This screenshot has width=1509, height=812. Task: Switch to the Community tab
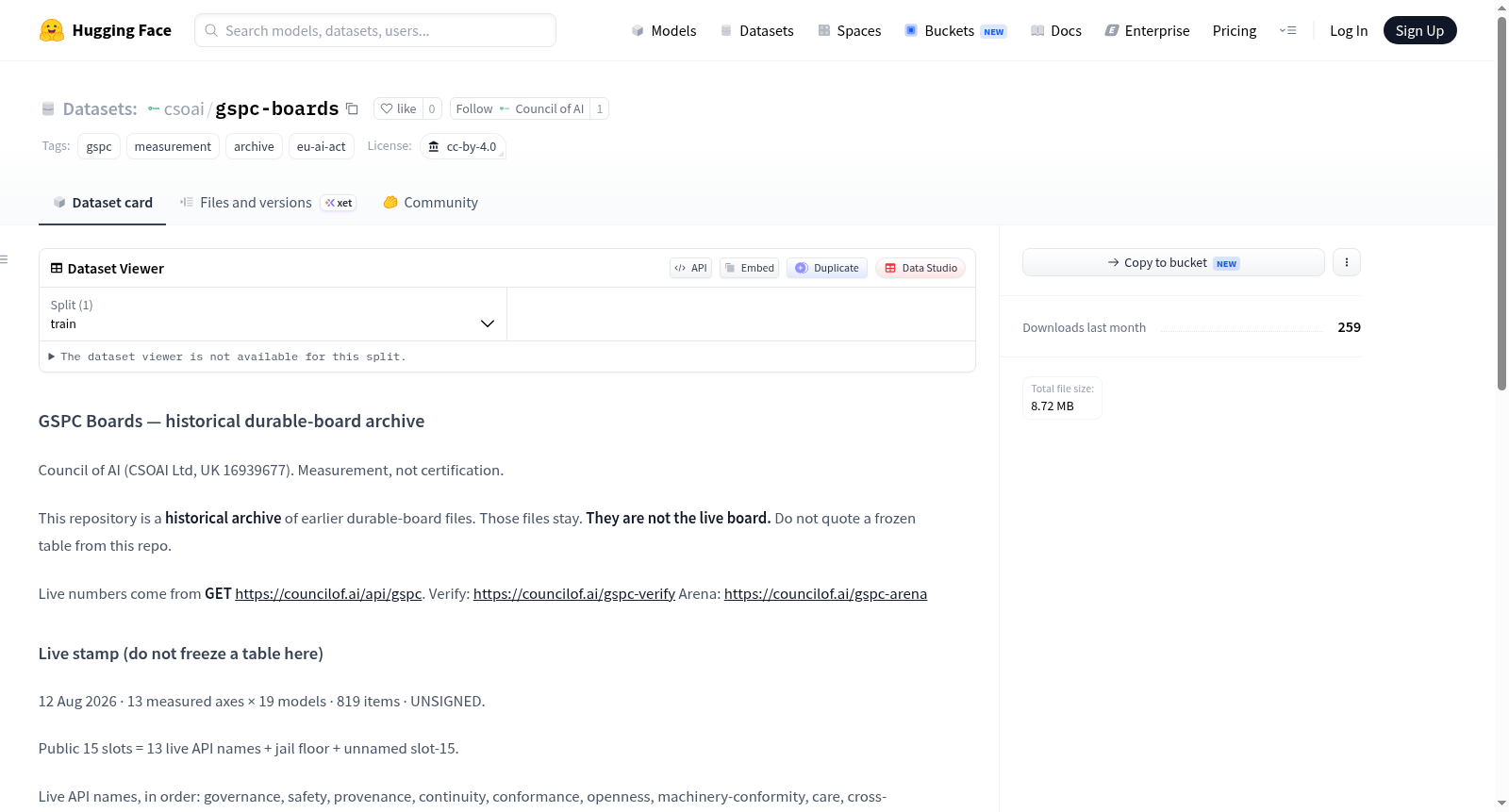pos(430,203)
